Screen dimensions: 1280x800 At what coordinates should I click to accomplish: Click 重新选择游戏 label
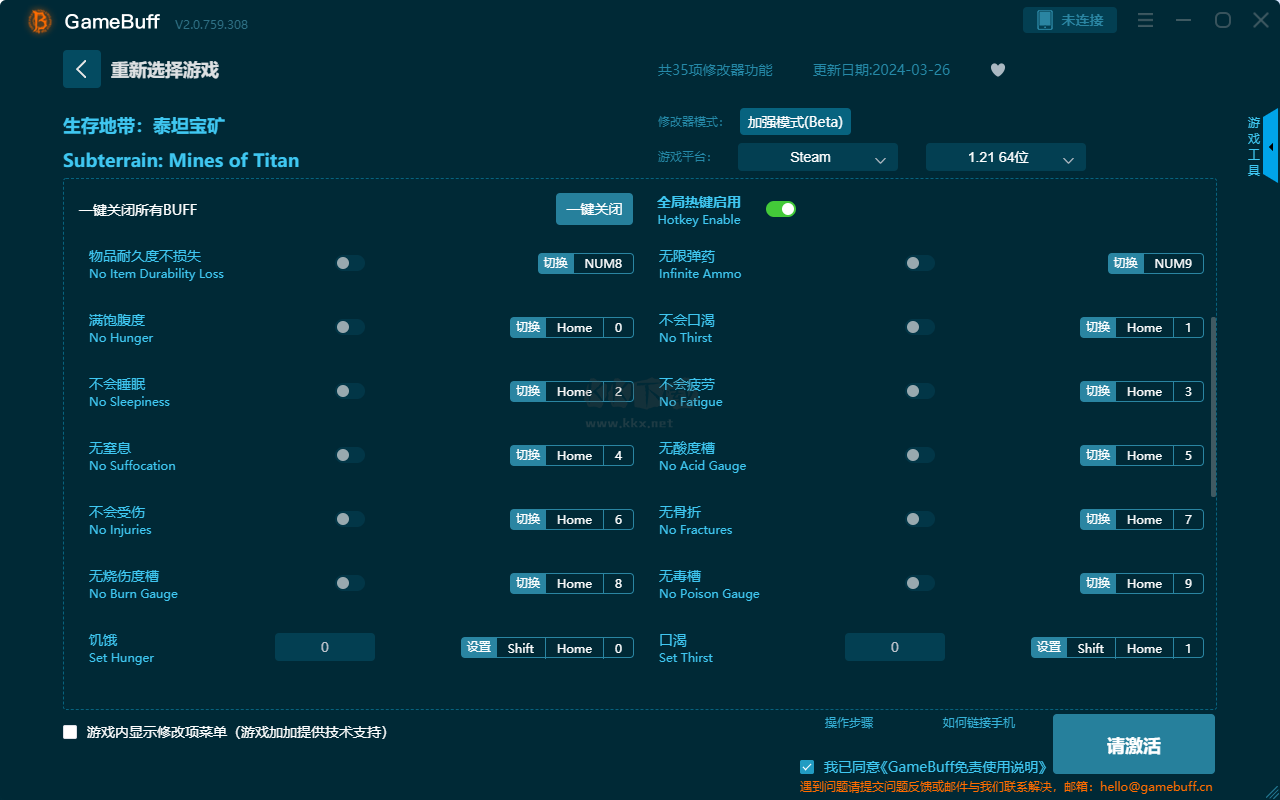165,70
